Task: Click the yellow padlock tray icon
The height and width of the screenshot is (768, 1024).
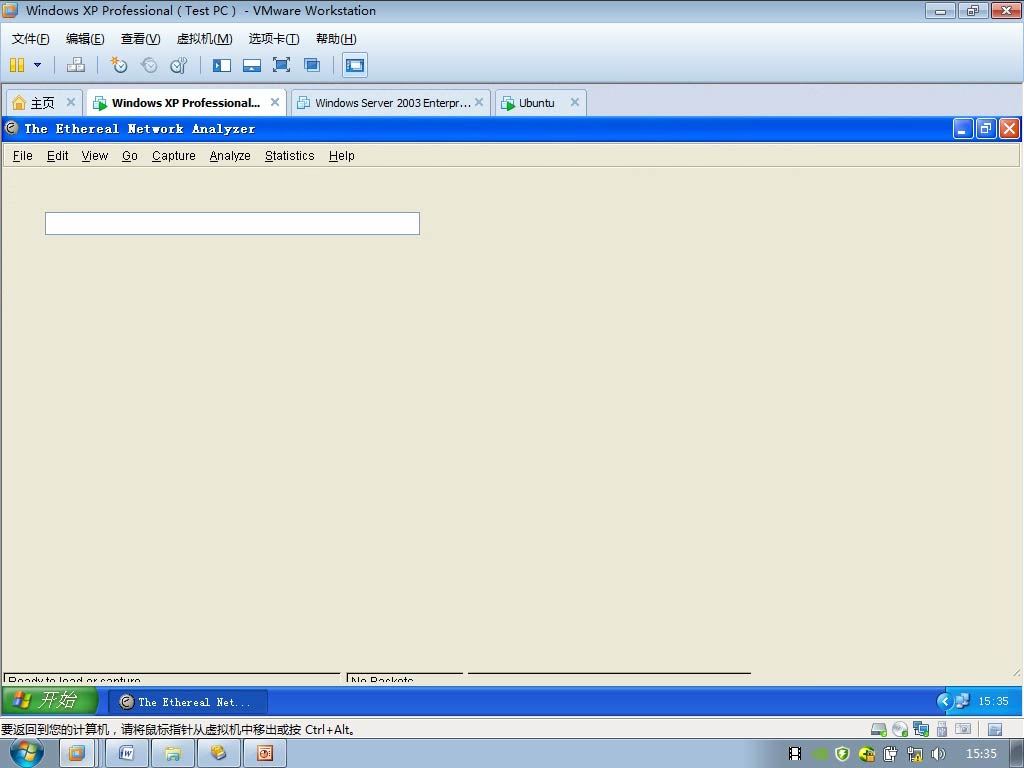Action: 867,754
